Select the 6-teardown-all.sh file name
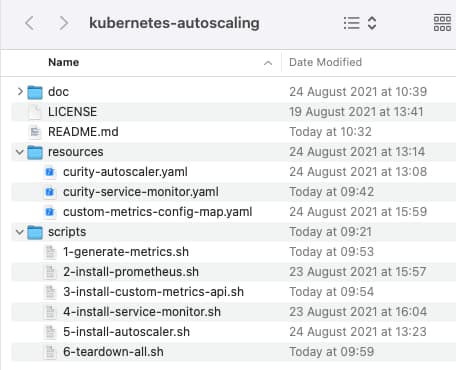The image size is (456, 370). pyautogui.click(x=113, y=352)
